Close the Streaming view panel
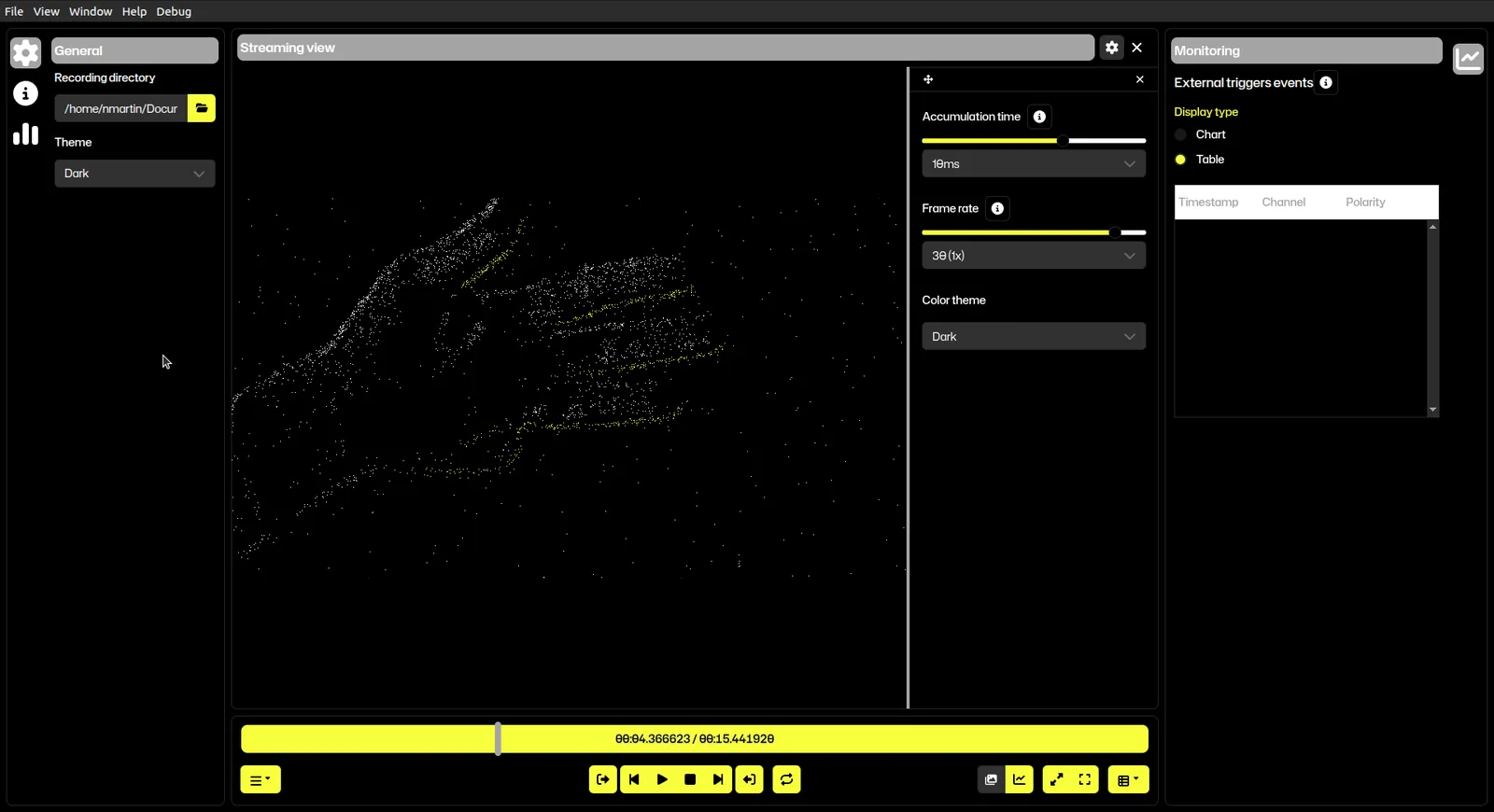The height and width of the screenshot is (812, 1494). tap(1137, 48)
